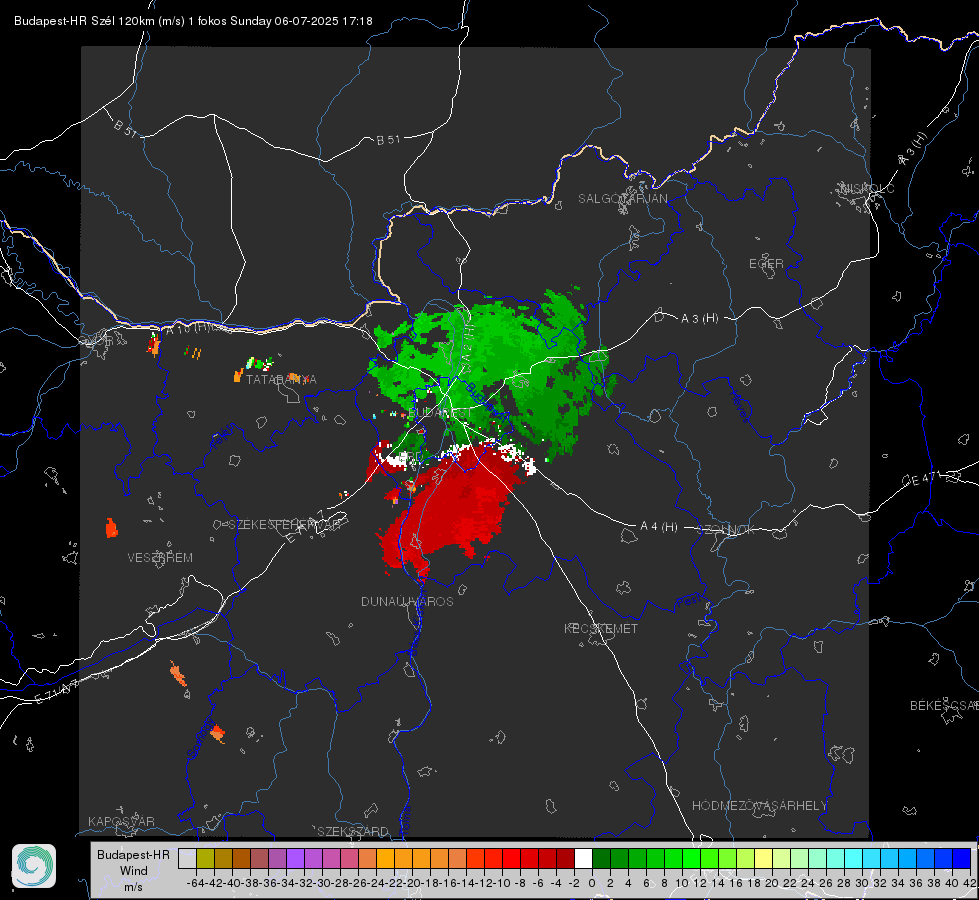
Task: Click the 'B 51' road label in the top centre
Action: [388, 140]
